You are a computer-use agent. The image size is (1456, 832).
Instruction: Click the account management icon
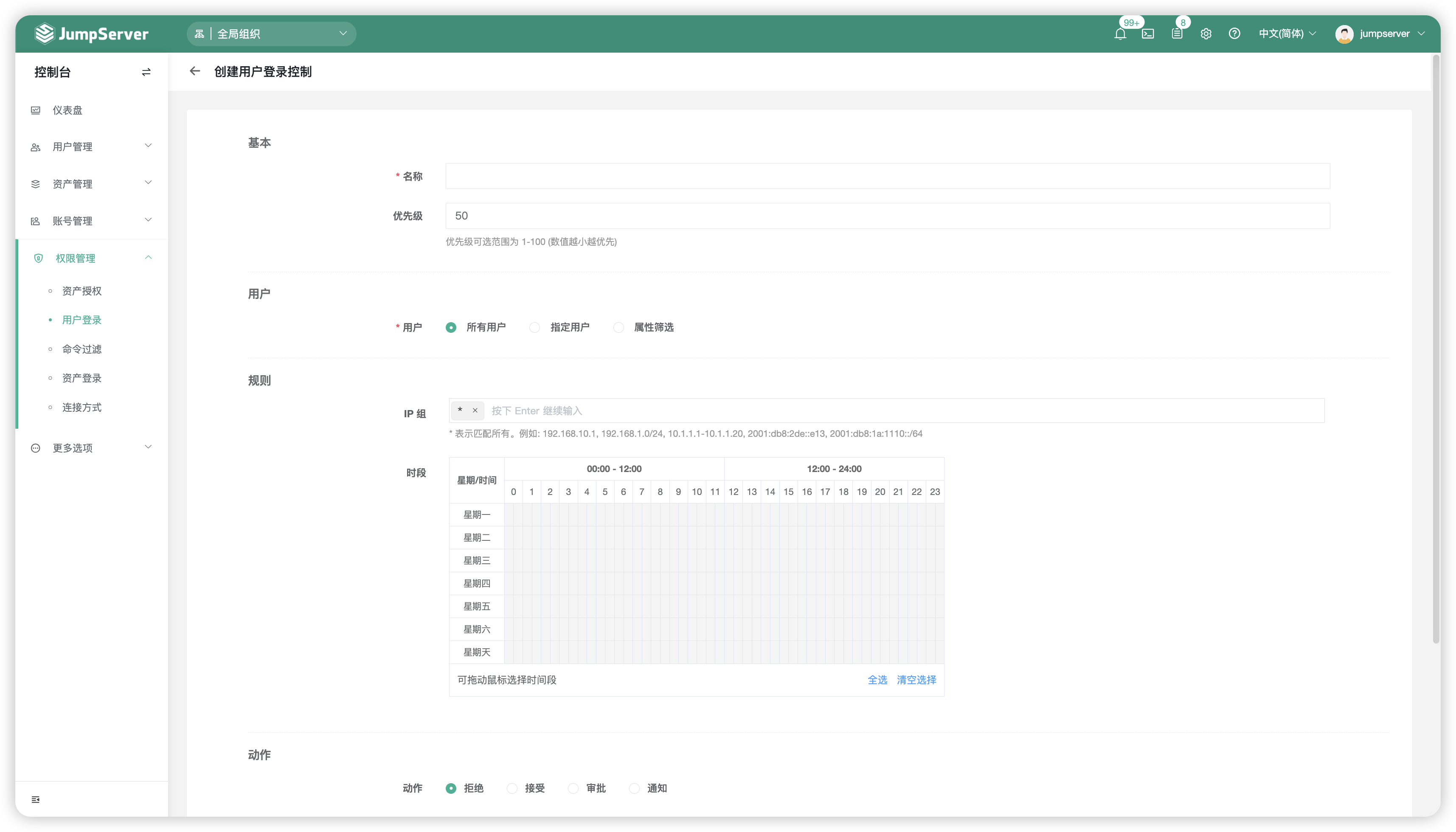tap(35, 221)
